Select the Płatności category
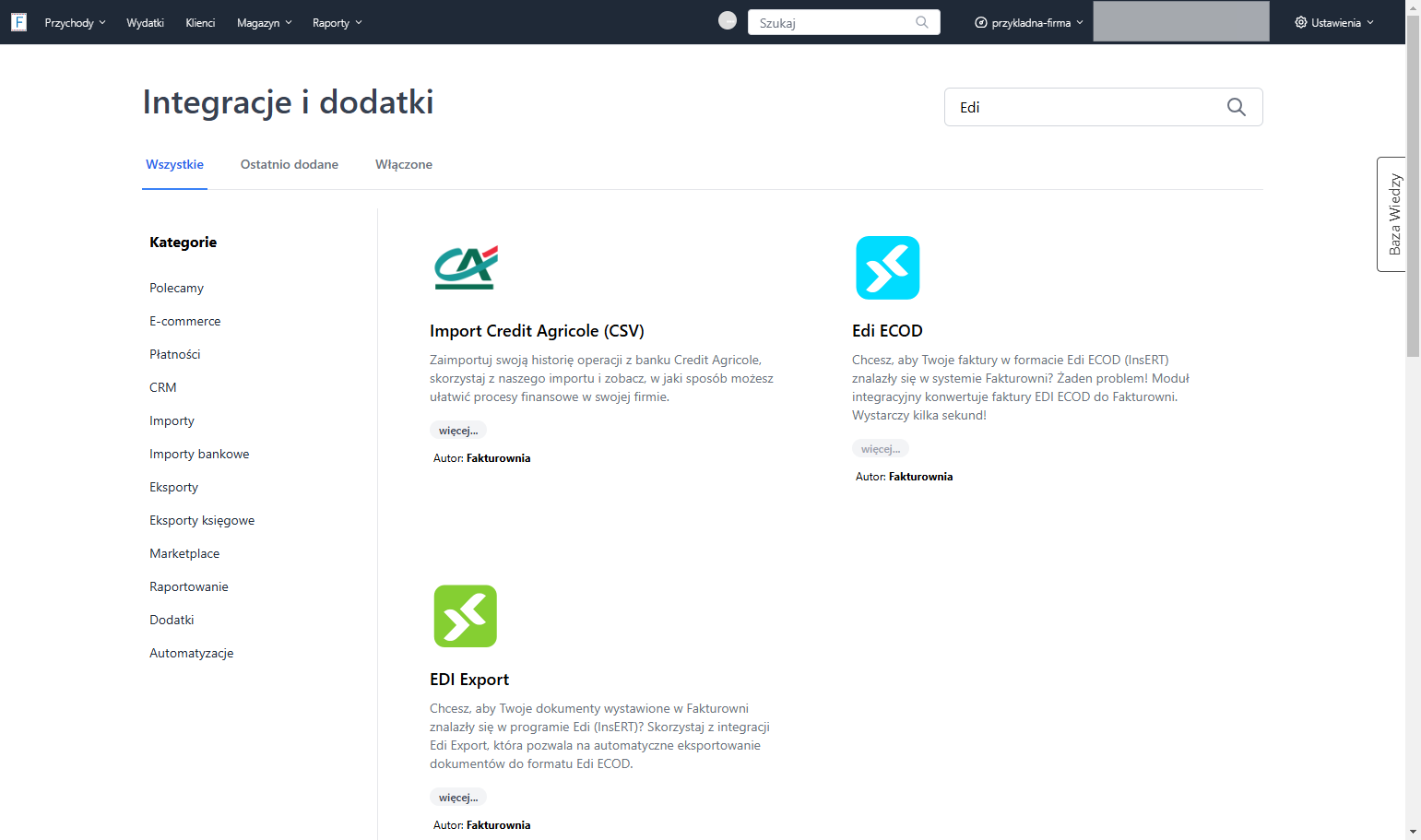1421x840 pixels. point(175,354)
